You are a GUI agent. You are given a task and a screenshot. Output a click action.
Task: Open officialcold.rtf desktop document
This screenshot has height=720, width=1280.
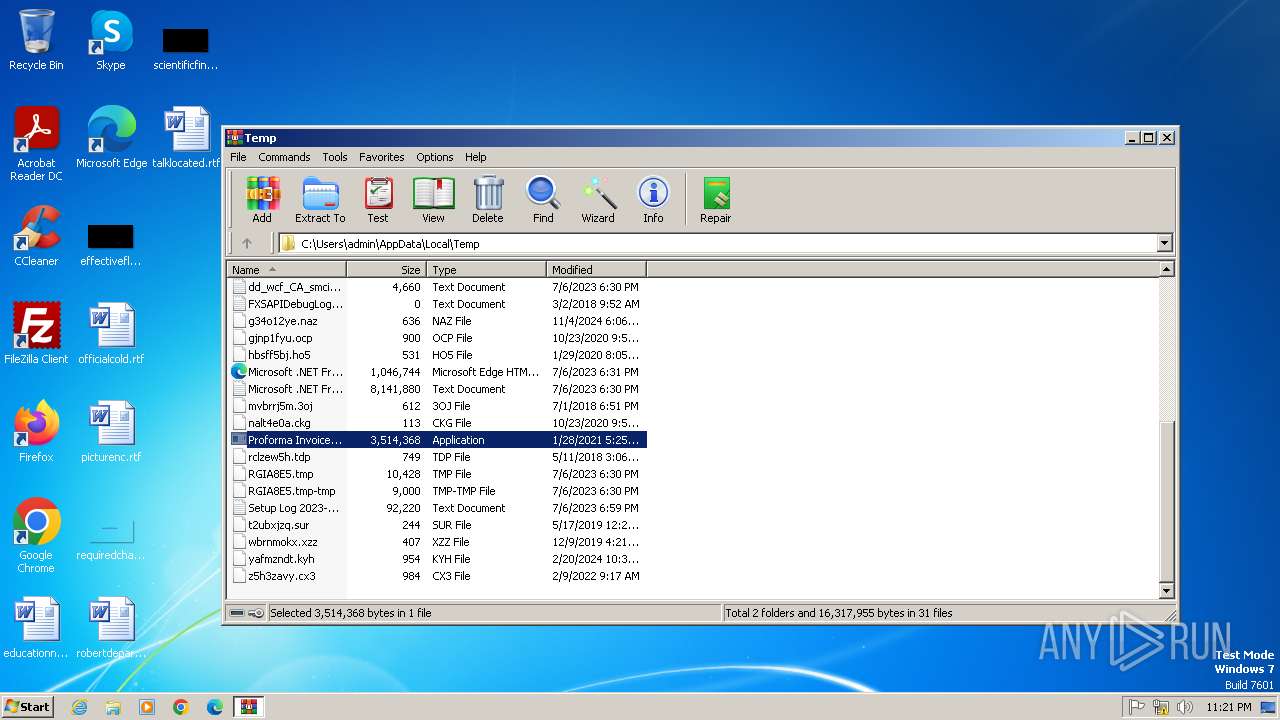111,334
